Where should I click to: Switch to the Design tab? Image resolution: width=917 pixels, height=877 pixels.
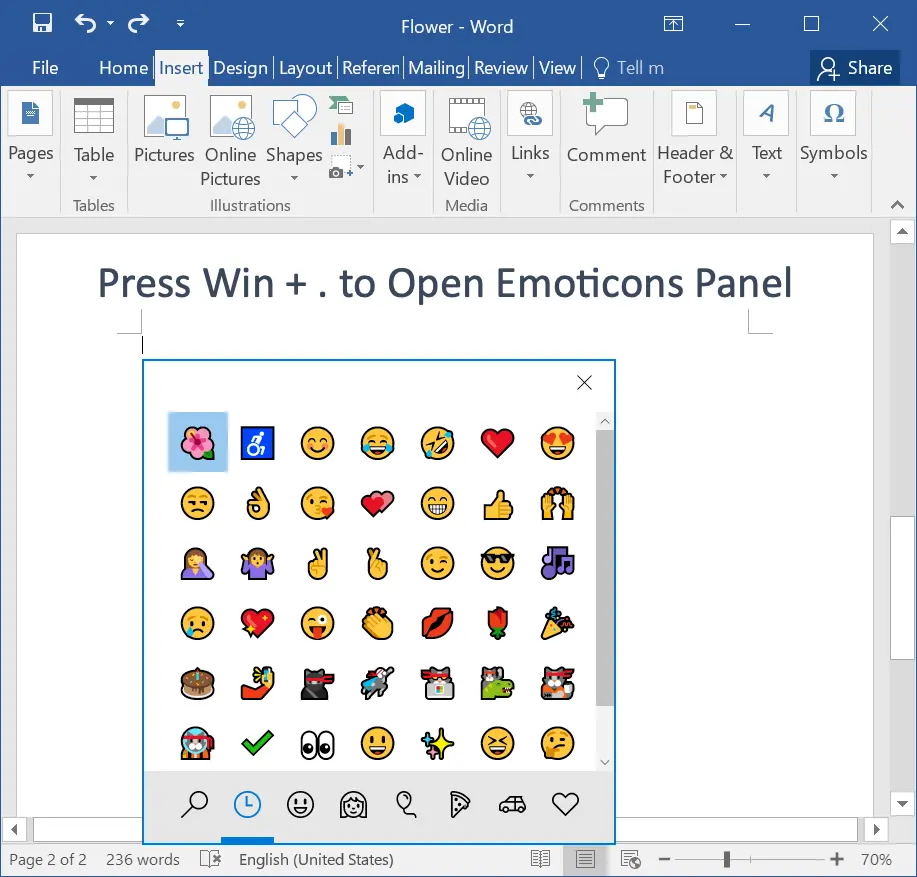click(240, 68)
